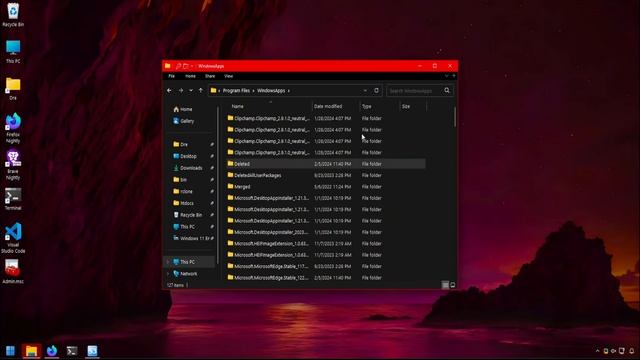Open pinned Desktop in navigation pane
Screen dimensions: 640x360
(x=185, y=156)
